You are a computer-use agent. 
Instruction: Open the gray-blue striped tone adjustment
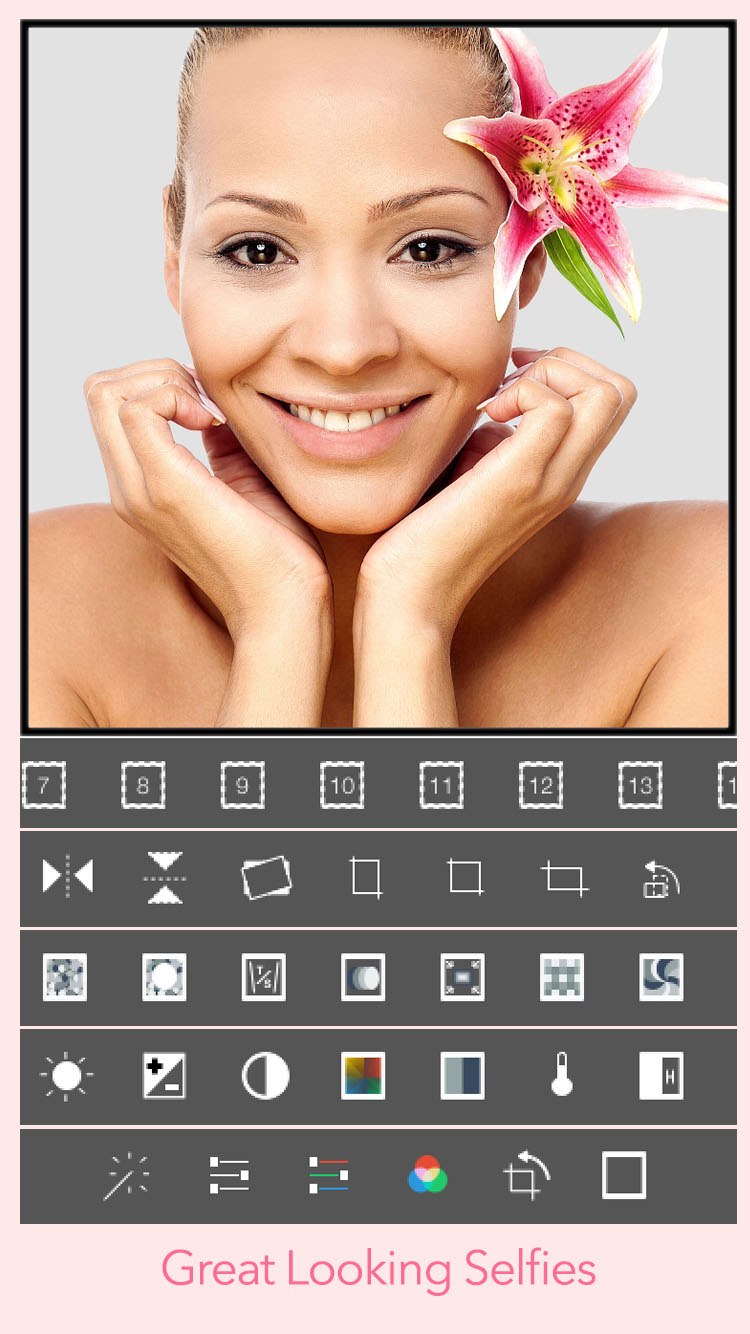tap(463, 1076)
